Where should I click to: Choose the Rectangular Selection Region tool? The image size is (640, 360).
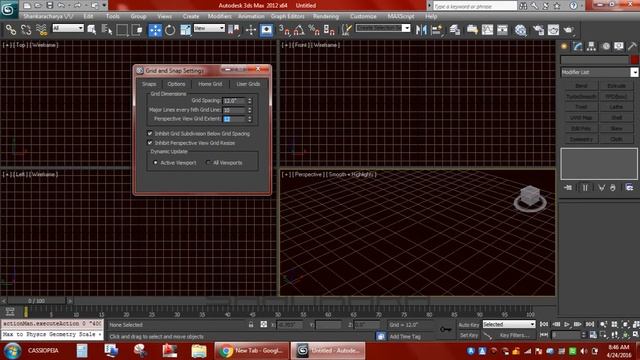pyautogui.click(x=122, y=30)
